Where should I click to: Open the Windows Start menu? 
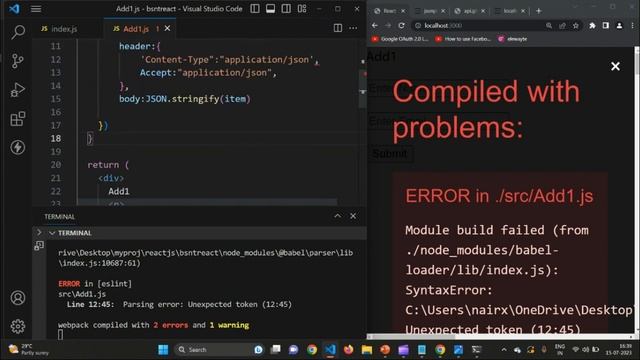163,349
